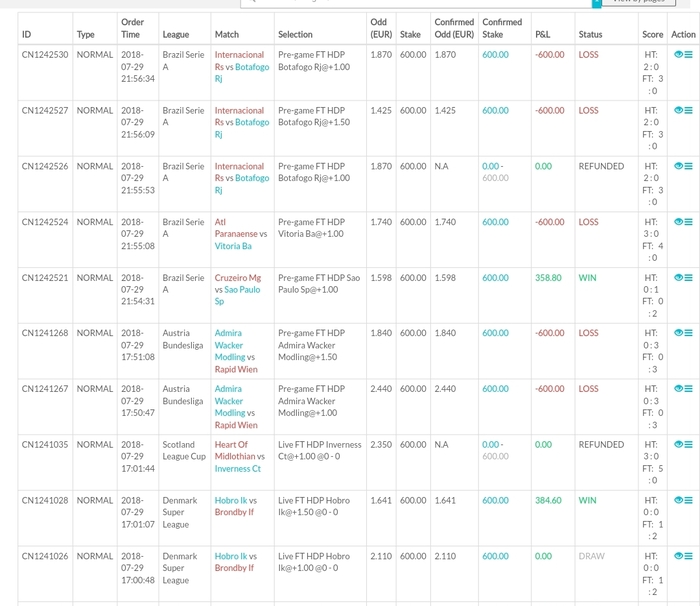Click Inverness Ct link in Match column
This screenshot has width=700, height=606.
(x=238, y=468)
